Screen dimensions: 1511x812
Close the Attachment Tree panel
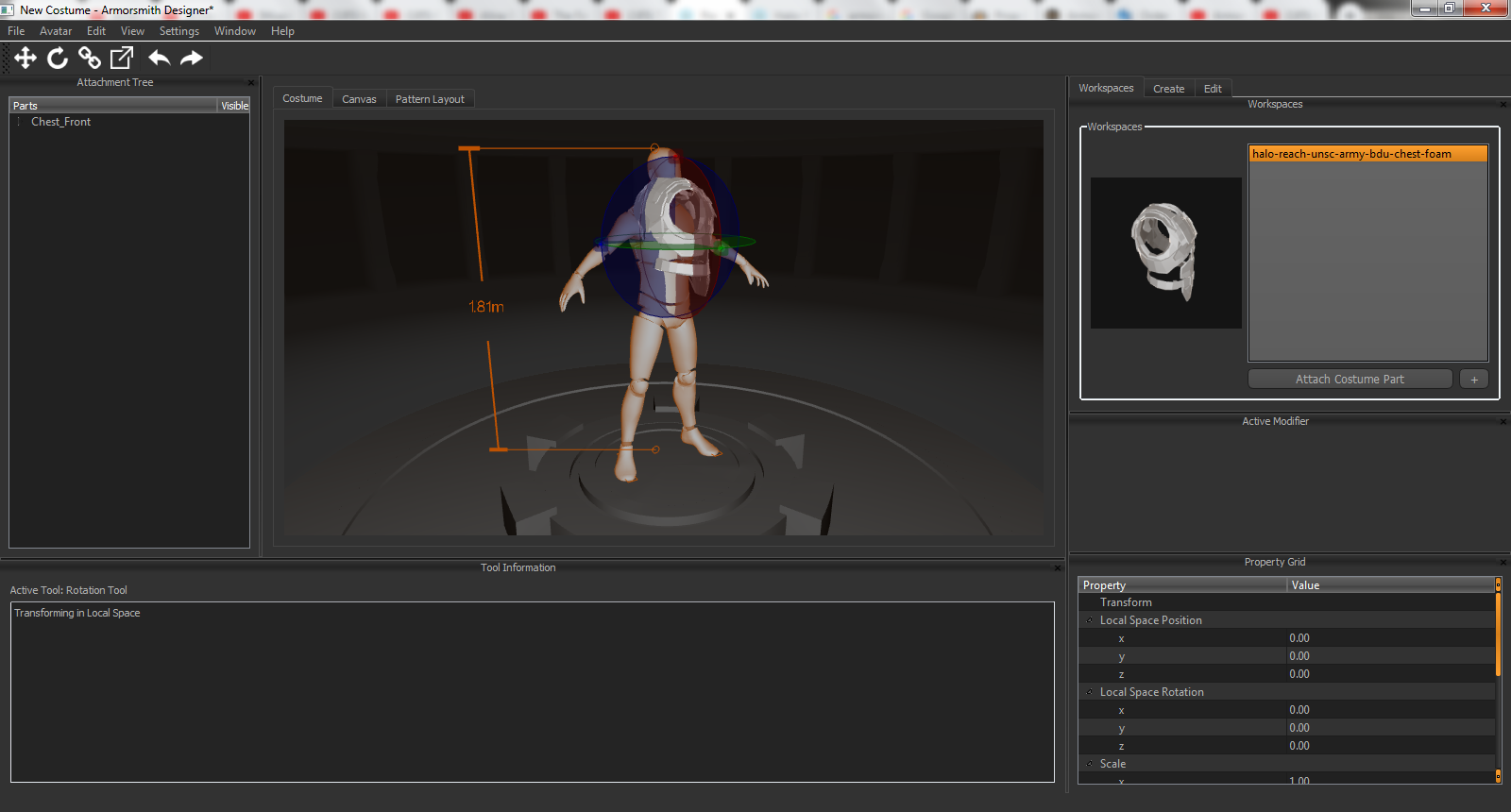(251, 83)
